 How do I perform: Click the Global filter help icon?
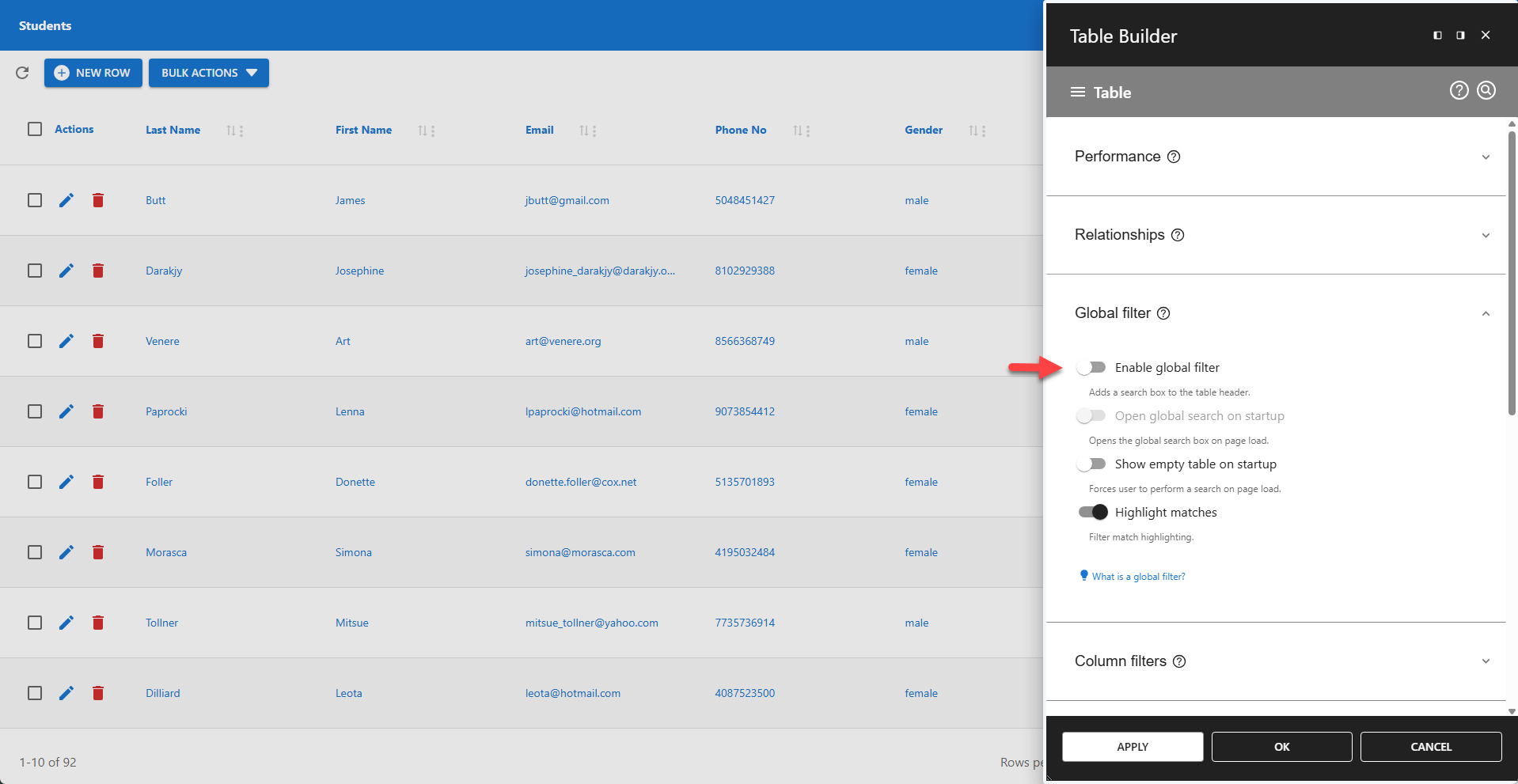[x=1163, y=313]
